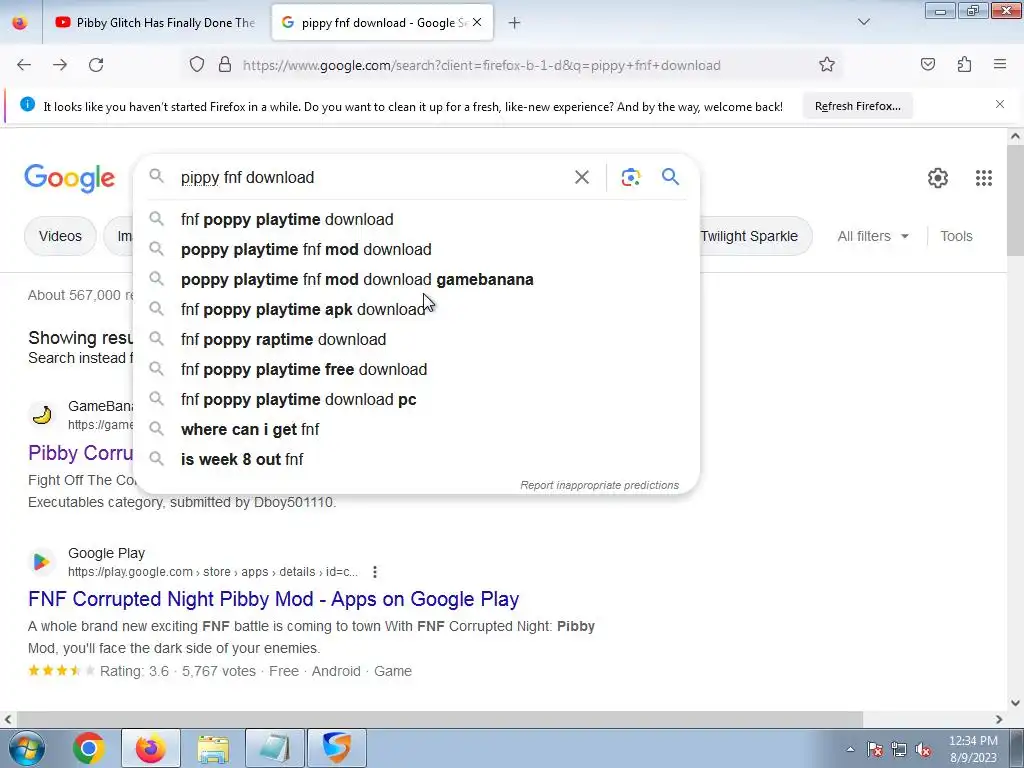Bookmark this page with the star
Image resolution: width=1024 pixels, height=768 pixels.
point(827,65)
